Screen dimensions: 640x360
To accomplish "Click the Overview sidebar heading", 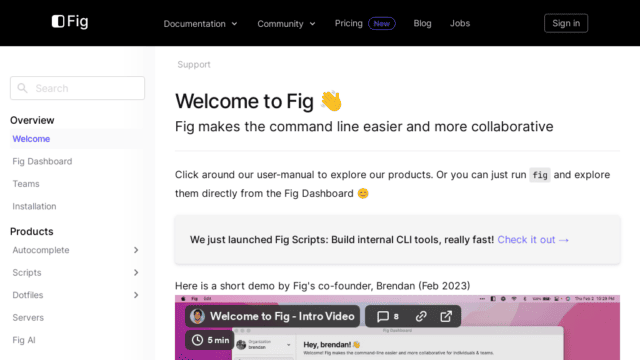I will [x=32, y=120].
